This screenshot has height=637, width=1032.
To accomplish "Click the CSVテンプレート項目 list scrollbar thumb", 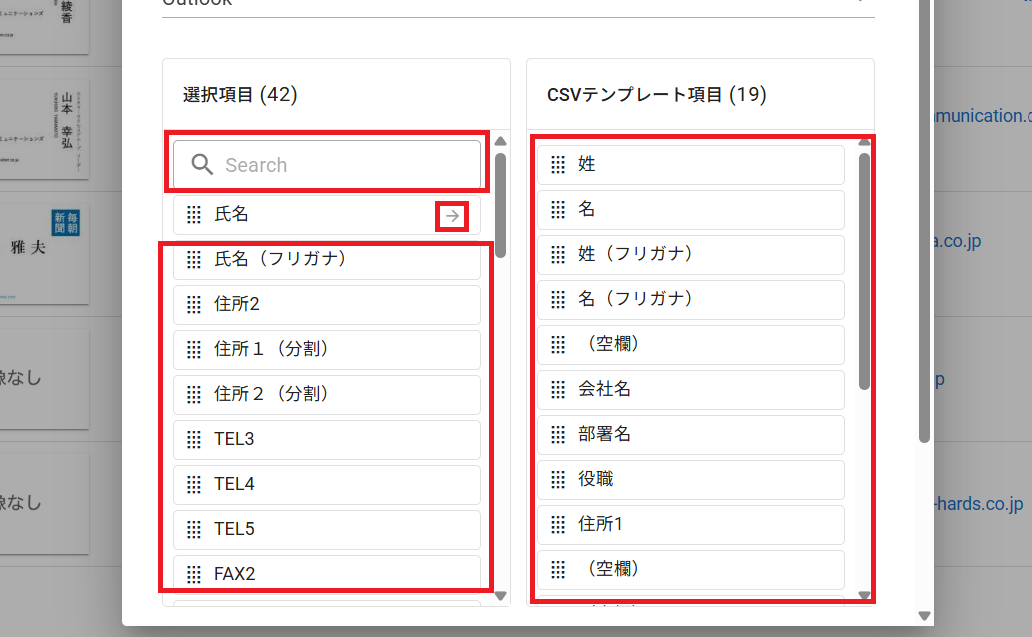I will 865,270.
